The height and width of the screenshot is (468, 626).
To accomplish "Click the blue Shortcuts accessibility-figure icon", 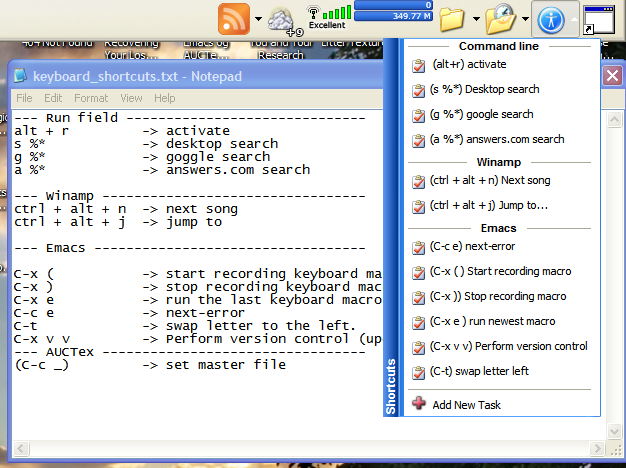I will click(551, 19).
